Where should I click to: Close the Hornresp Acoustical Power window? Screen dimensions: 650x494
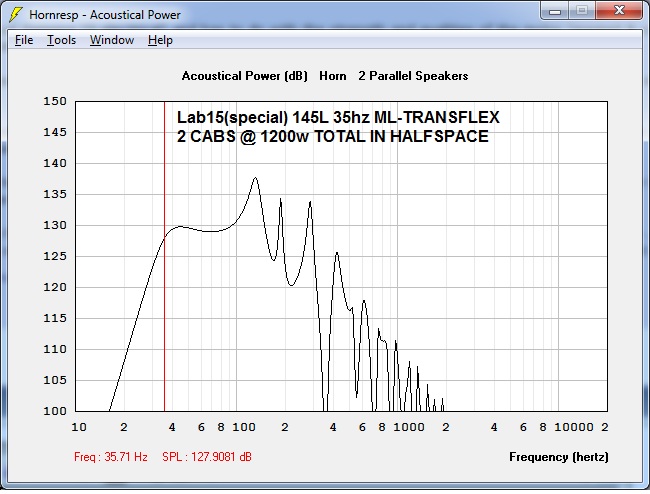click(x=619, y=11)
